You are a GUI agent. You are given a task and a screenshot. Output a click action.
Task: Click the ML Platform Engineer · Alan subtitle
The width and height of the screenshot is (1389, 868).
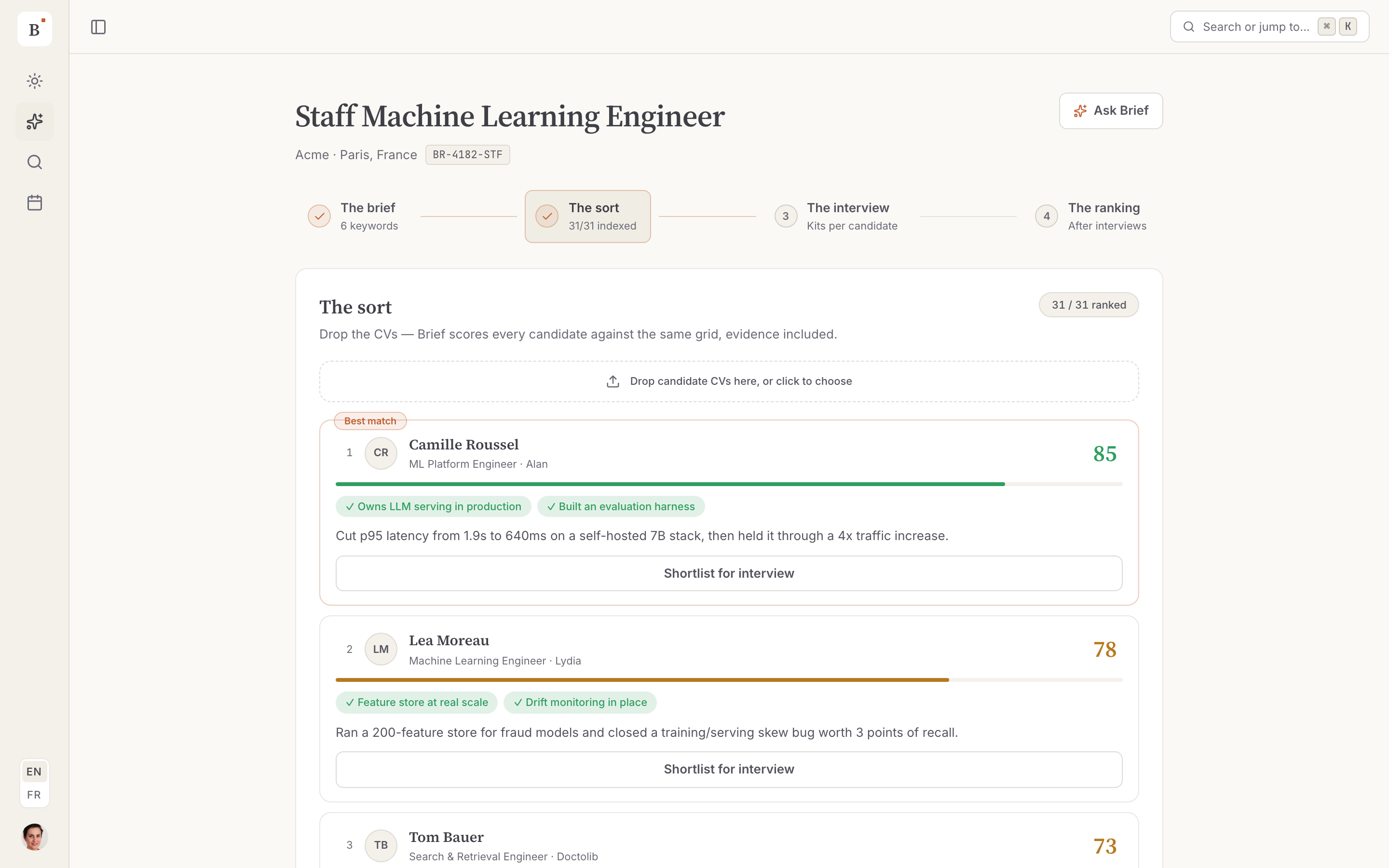click(478, 464)
